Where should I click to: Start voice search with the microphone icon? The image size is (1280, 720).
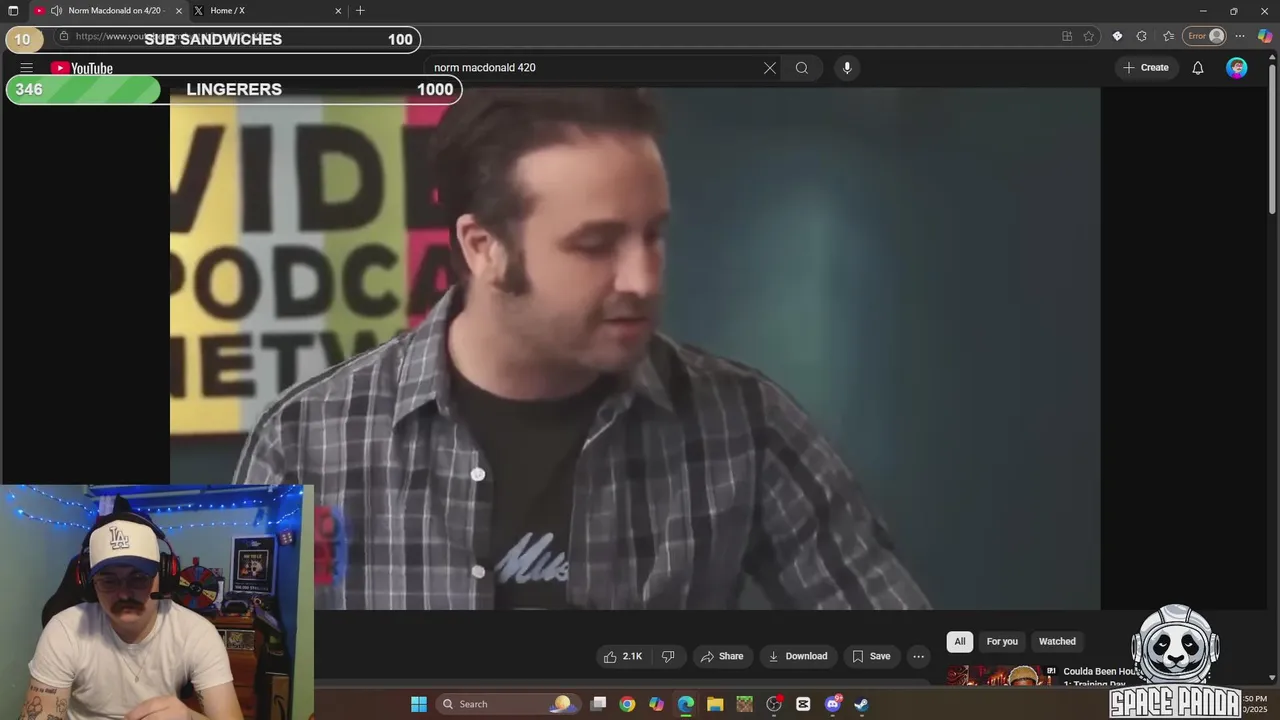click(847, 68)
